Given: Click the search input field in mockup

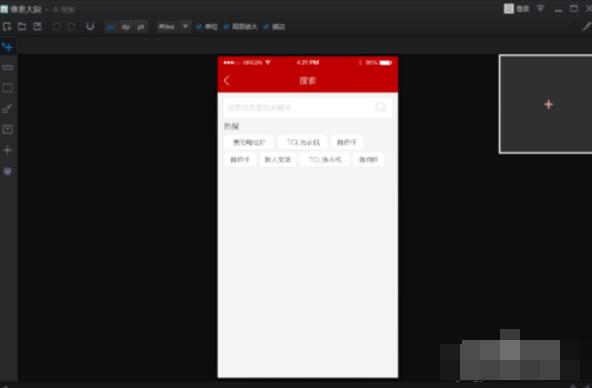Looking at the screenshot, I should (x=307, y=108).
